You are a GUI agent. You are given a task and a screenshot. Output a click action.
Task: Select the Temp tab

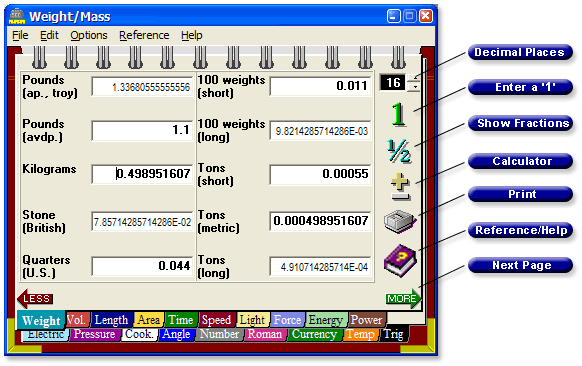[x=360, y=334]
